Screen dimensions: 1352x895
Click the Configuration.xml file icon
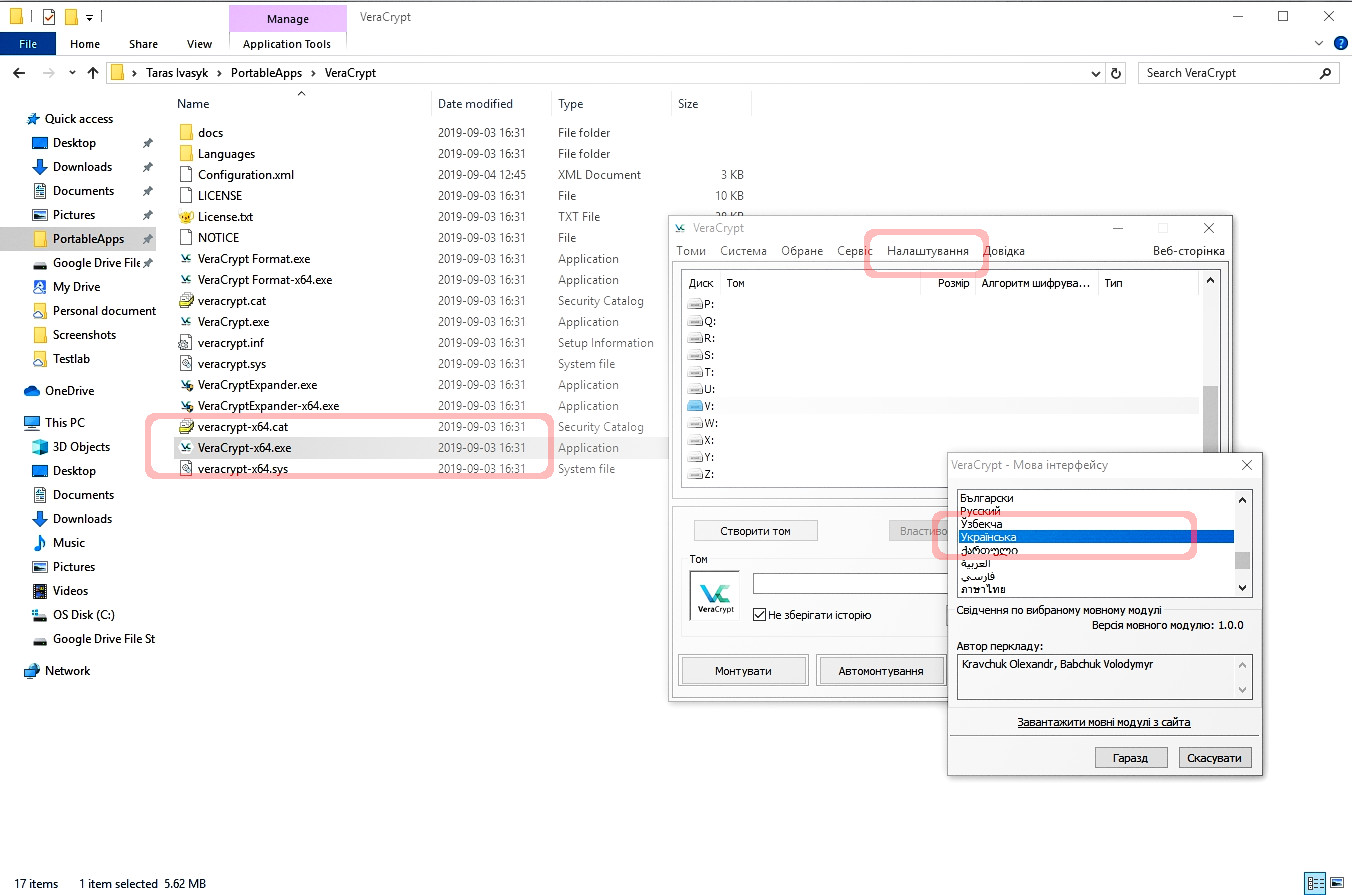tap(186, 174)
